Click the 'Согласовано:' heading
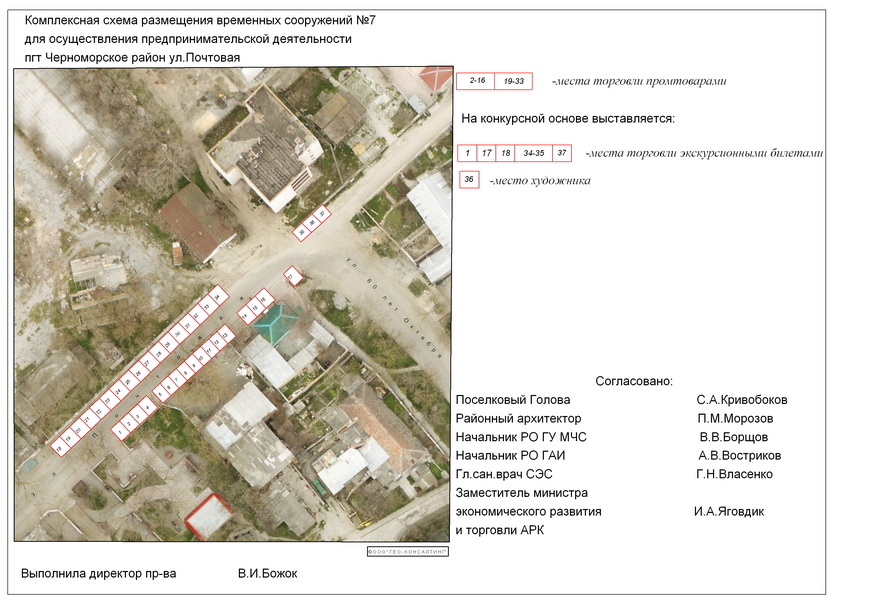869x600 pixels. 634,381
